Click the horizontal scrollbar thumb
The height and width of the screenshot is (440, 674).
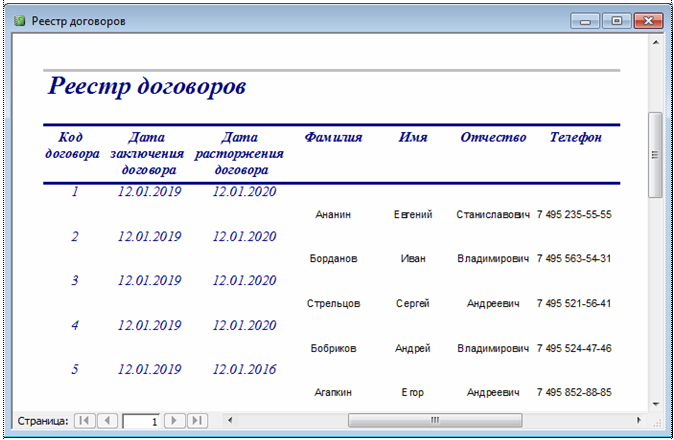[x=433, y=420]
